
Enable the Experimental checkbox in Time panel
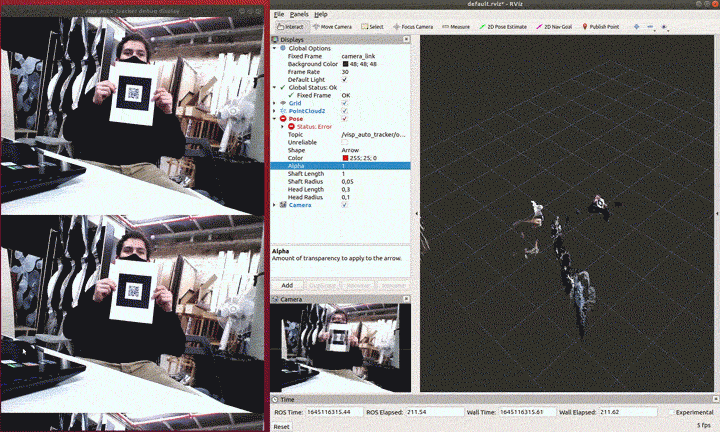pyautogui.click(x=670, y=412)
